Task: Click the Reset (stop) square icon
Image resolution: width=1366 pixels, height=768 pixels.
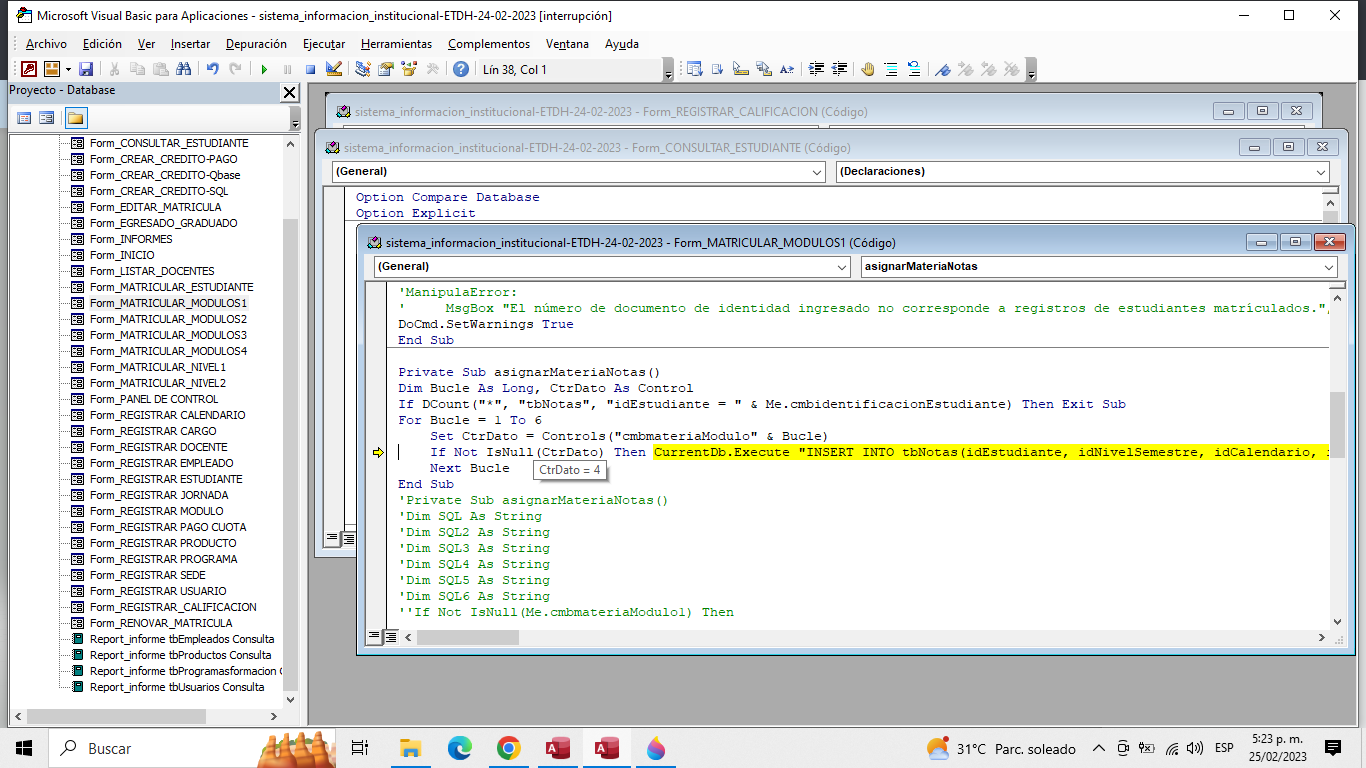Action: (310, 69)
